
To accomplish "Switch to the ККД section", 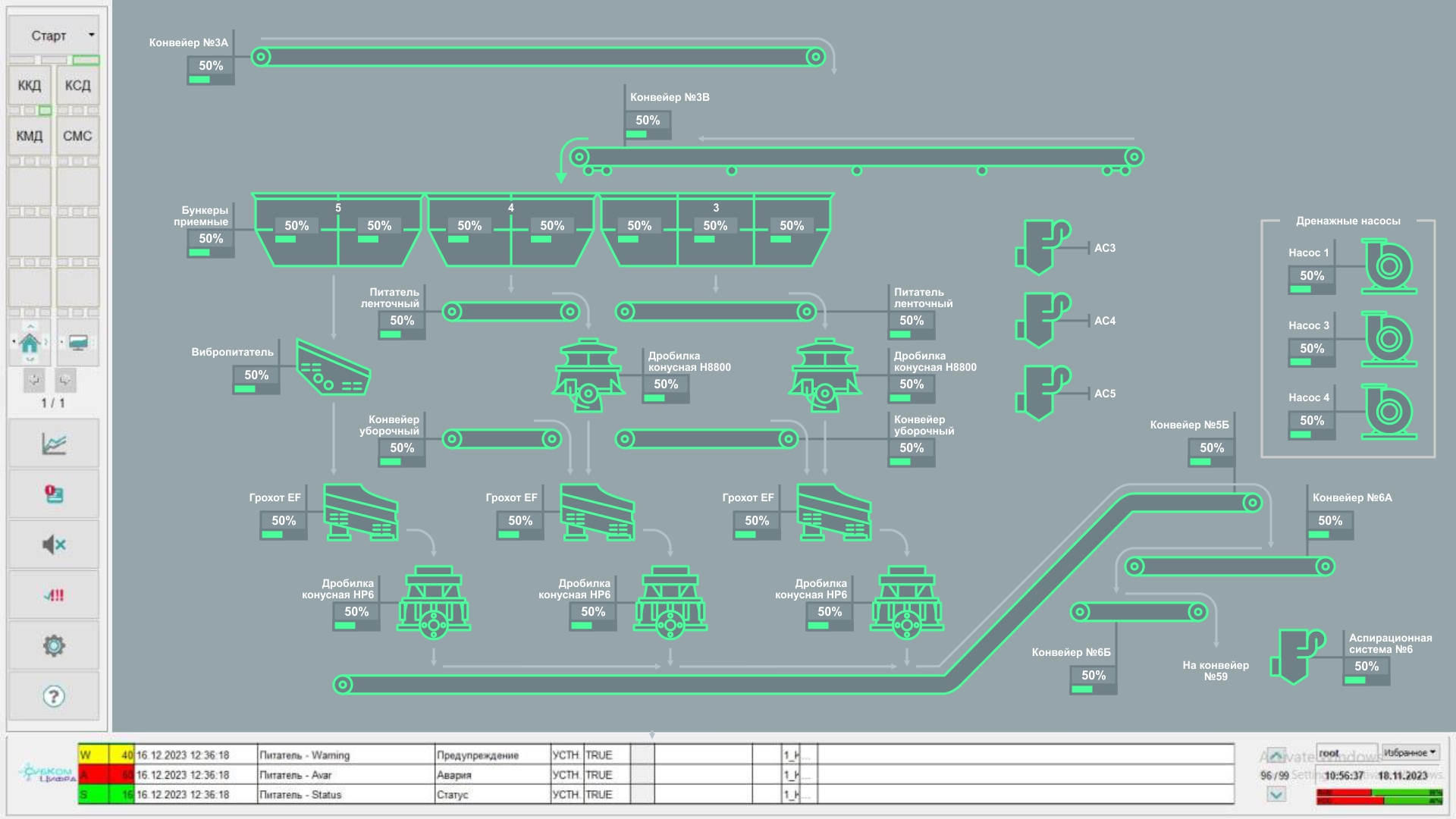I will click(x=30, y=86).
